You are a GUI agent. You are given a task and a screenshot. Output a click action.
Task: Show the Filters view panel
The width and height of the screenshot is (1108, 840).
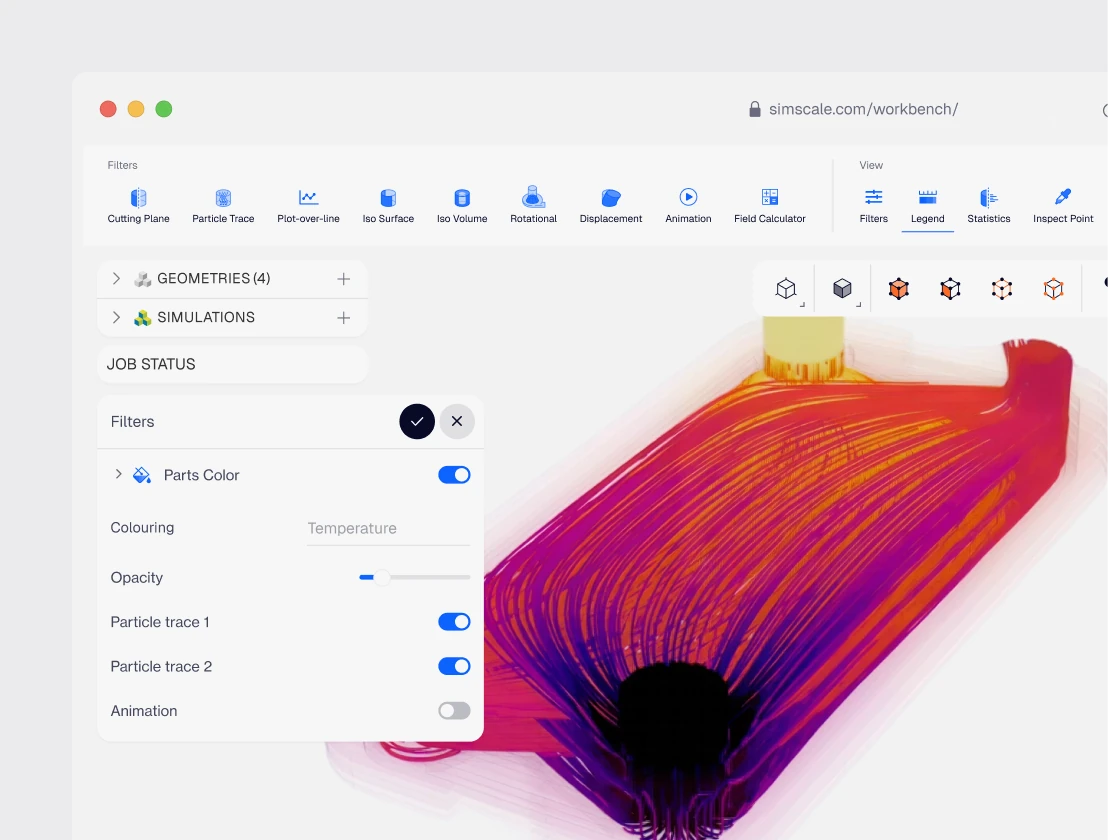pos(873,206)
